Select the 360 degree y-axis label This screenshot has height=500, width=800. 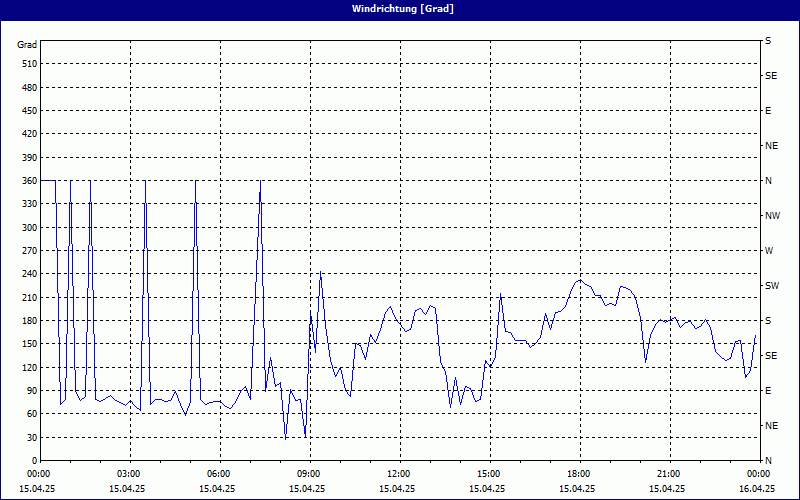28,181
